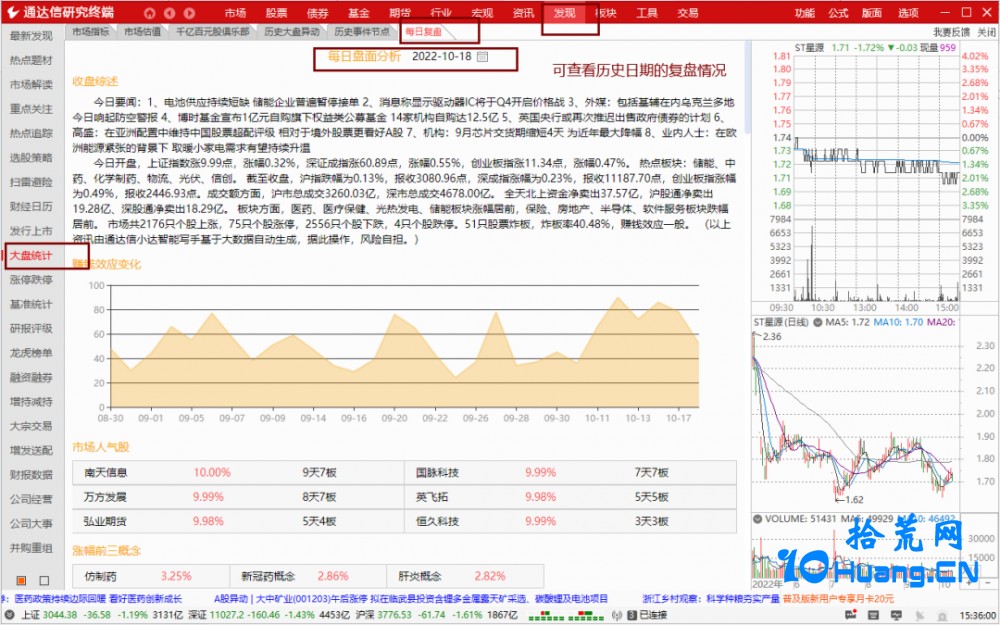1000x625 pixels.
Task: Go to the home page via the house icon
Action: [149, 13]
